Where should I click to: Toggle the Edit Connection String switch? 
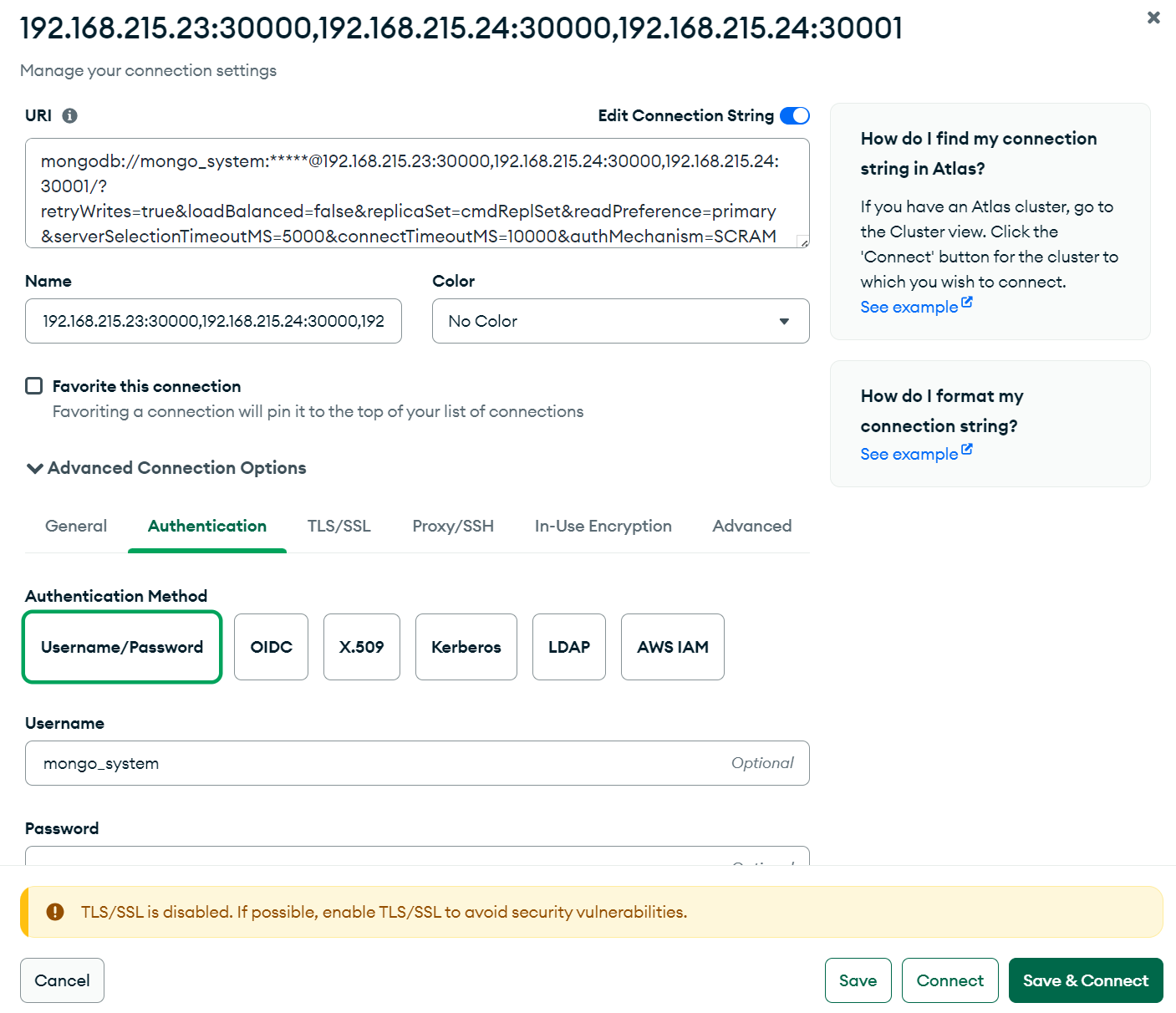coord(795,115)
